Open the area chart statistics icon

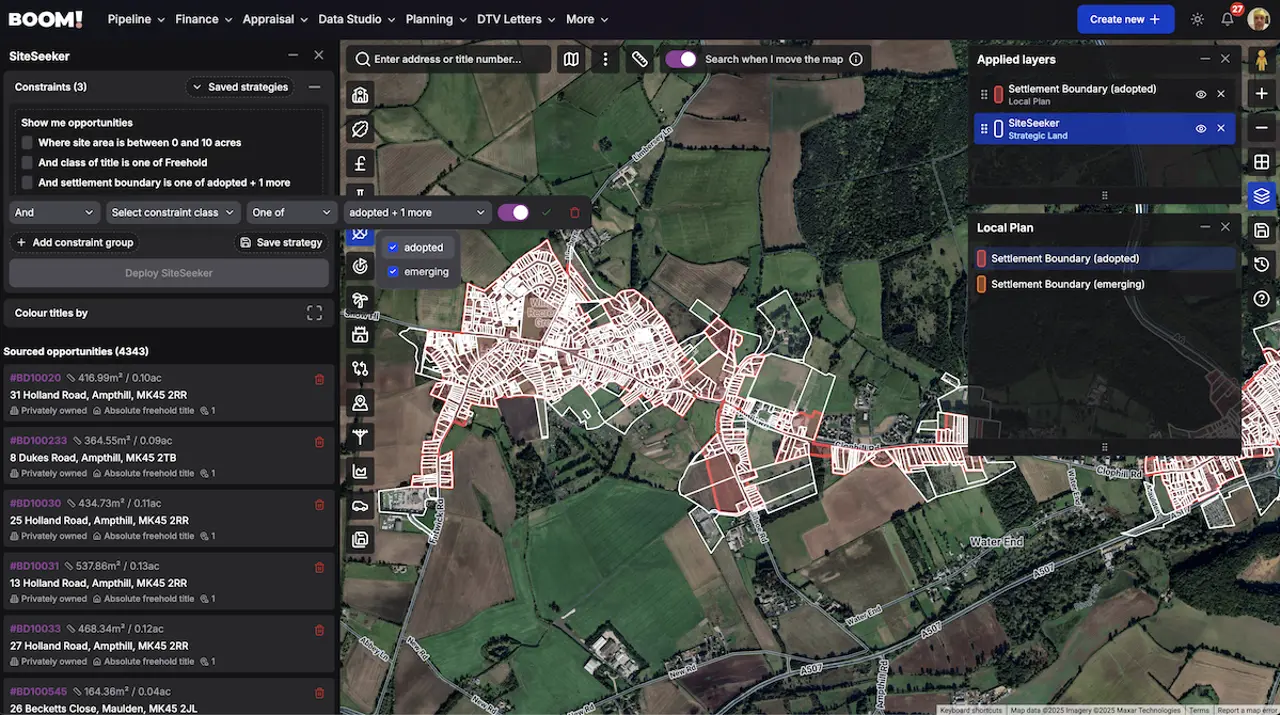coord(360,471)
